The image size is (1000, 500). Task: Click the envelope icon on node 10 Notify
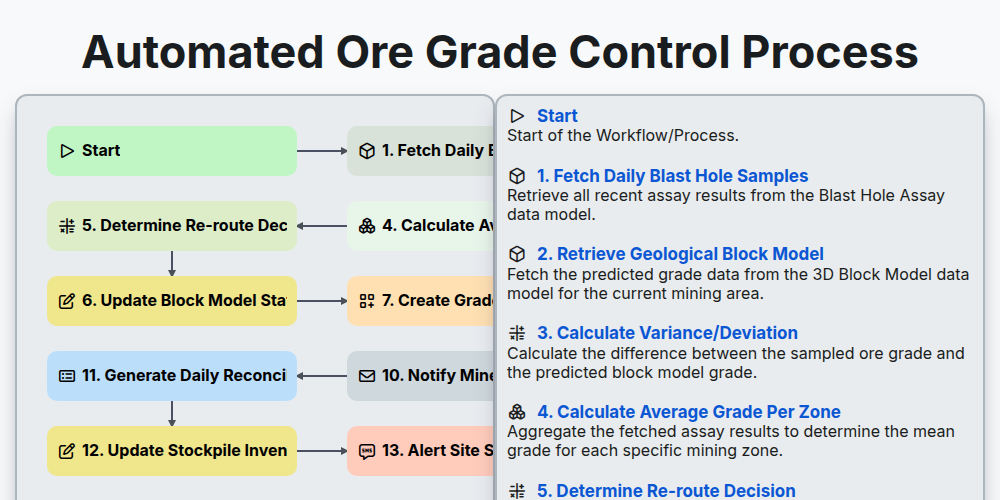tap(367, 376)
